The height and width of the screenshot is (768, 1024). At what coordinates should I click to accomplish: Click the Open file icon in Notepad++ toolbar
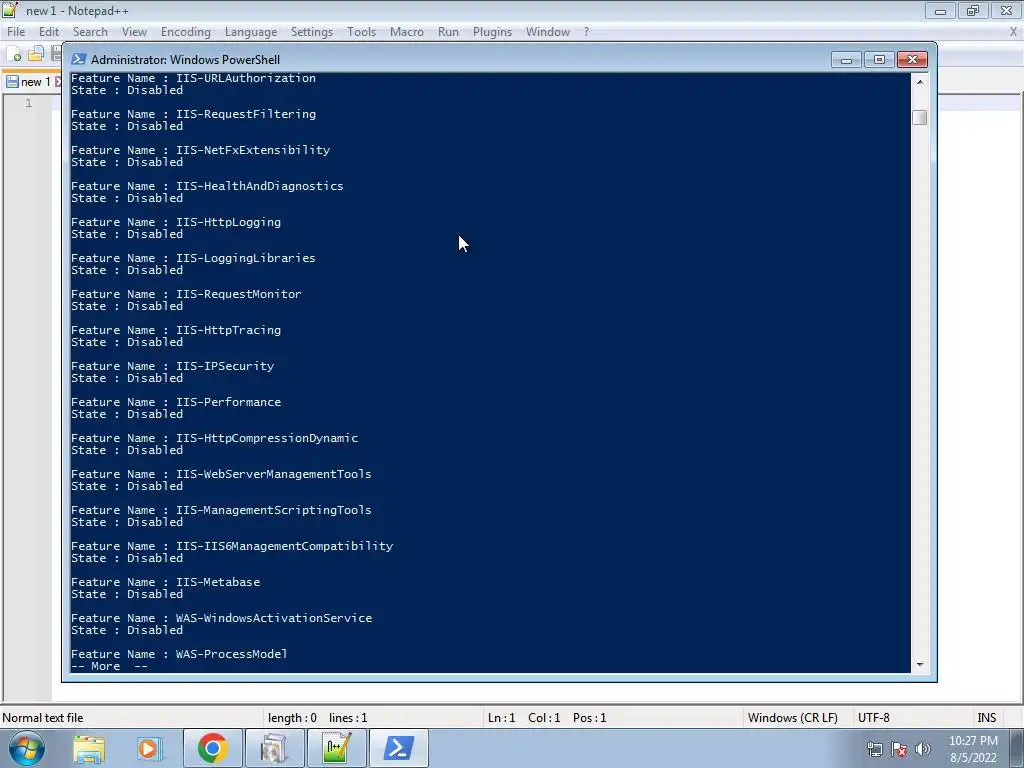click(x=35, y=54)
